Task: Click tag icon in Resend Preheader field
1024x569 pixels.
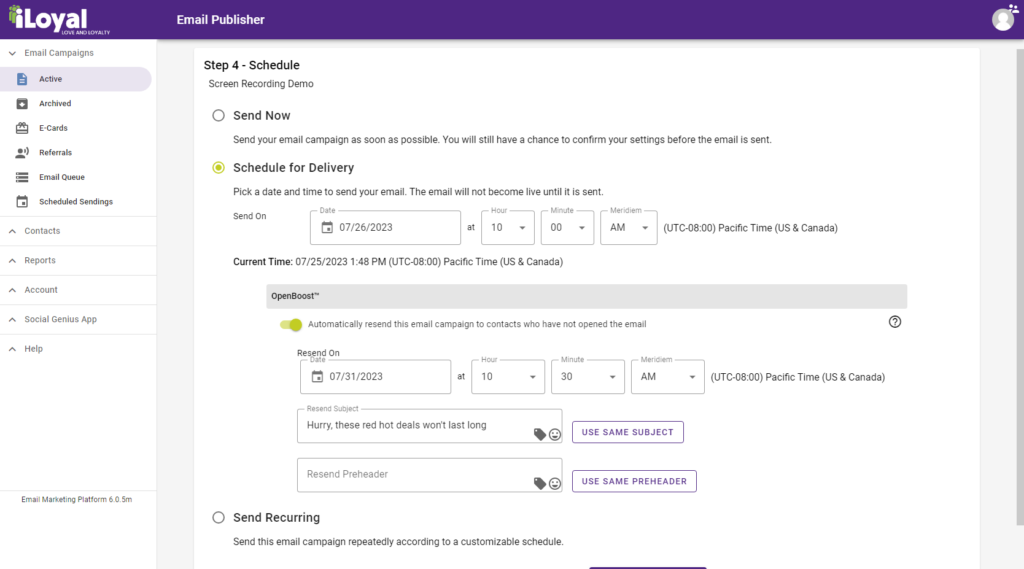Action: tap(539, 483)
